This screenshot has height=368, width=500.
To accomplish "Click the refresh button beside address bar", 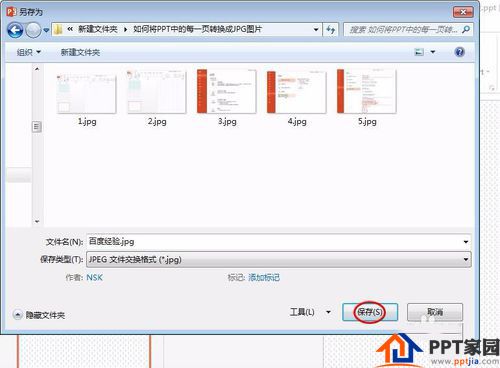I will coord(331,30).
